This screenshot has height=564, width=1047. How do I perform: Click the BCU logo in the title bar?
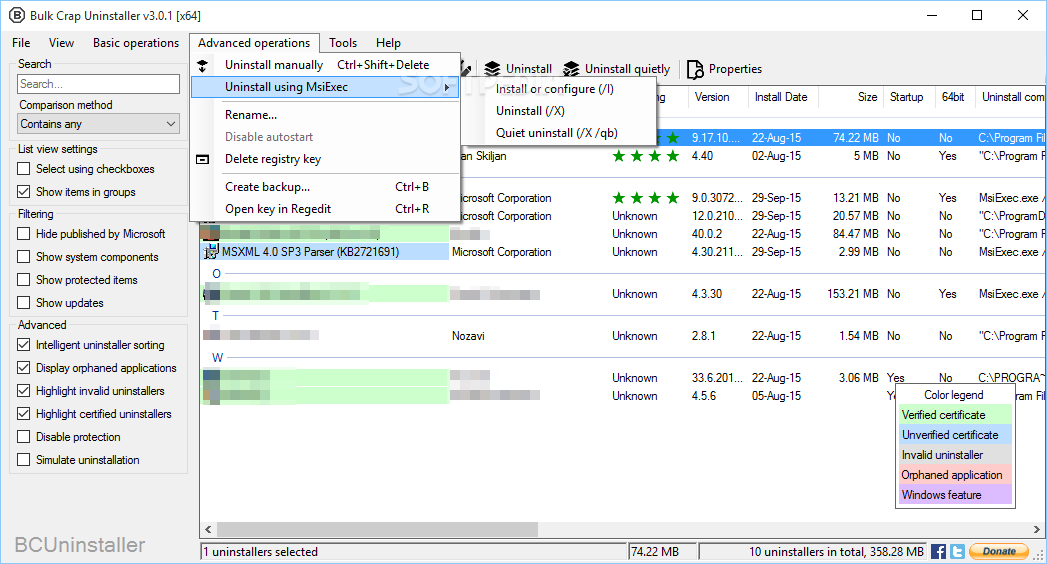16,15
